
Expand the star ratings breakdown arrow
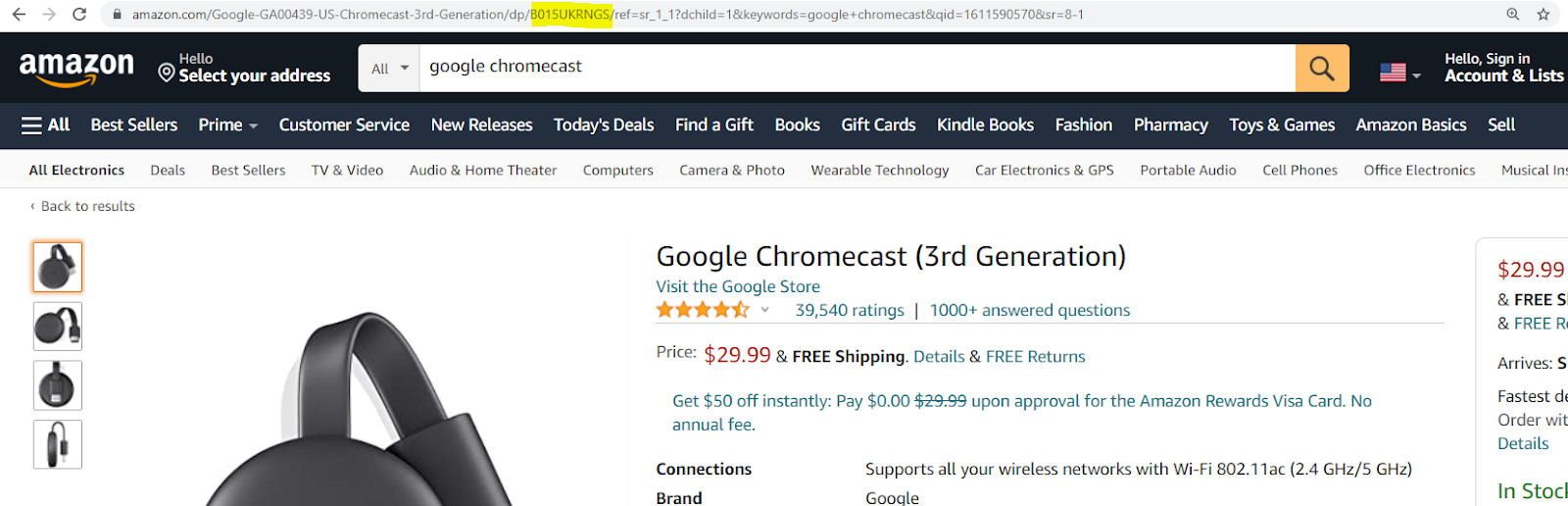(765, 310)
